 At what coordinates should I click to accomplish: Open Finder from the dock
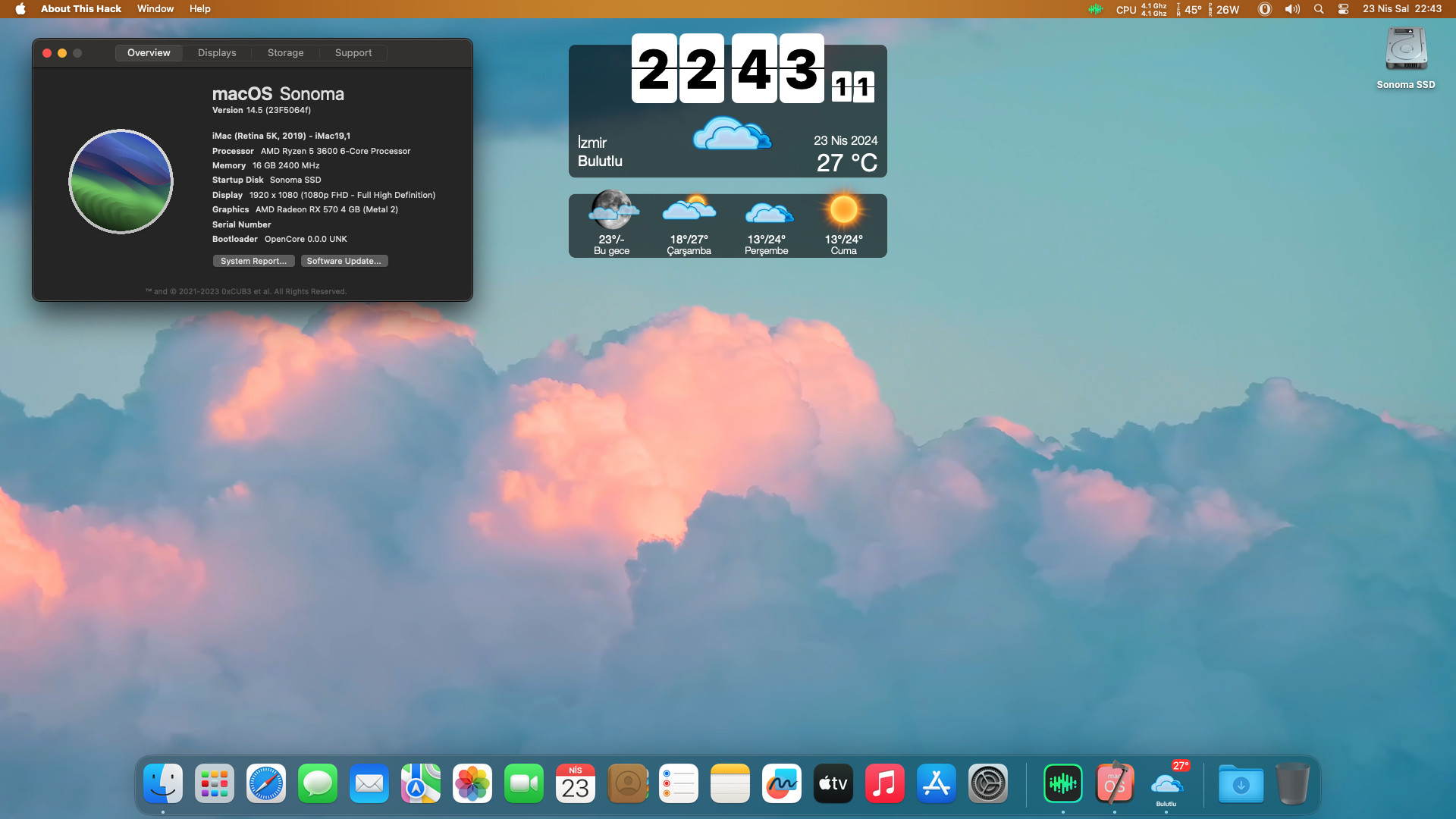point(163,783)
